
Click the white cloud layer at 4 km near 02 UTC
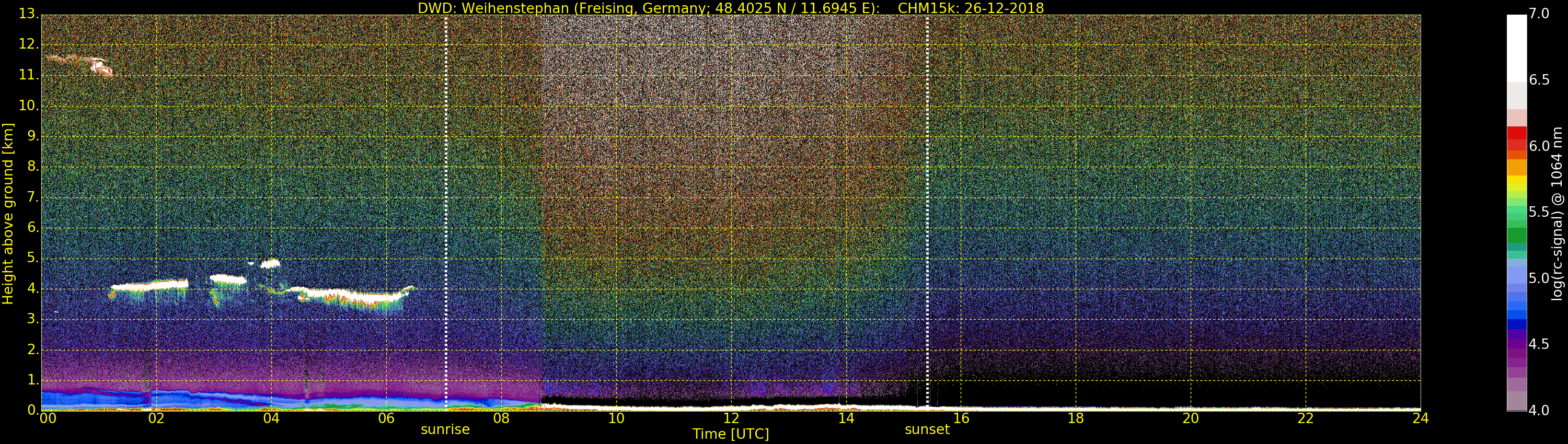[152, 284]
